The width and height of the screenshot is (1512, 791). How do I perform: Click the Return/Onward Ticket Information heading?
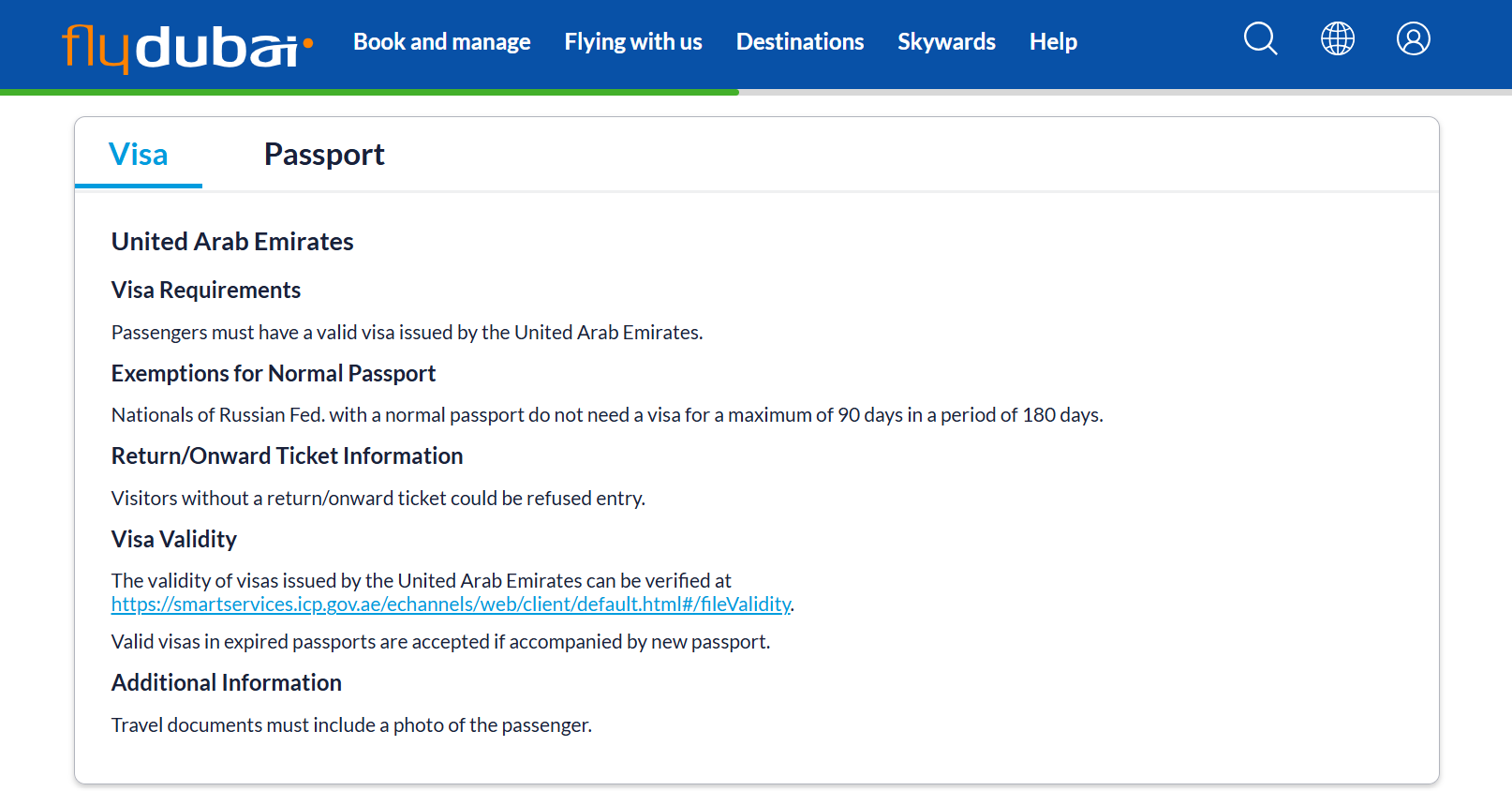tap(287, 456)
